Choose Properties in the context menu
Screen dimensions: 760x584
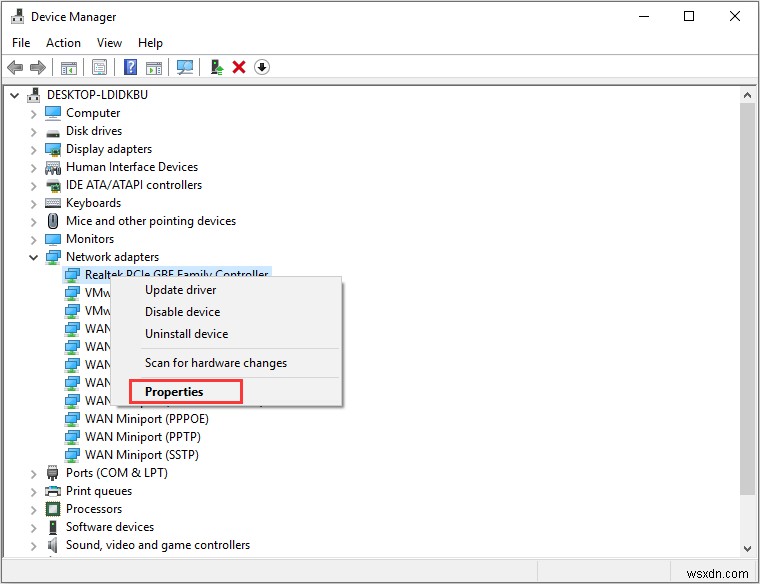click(226, 392)
